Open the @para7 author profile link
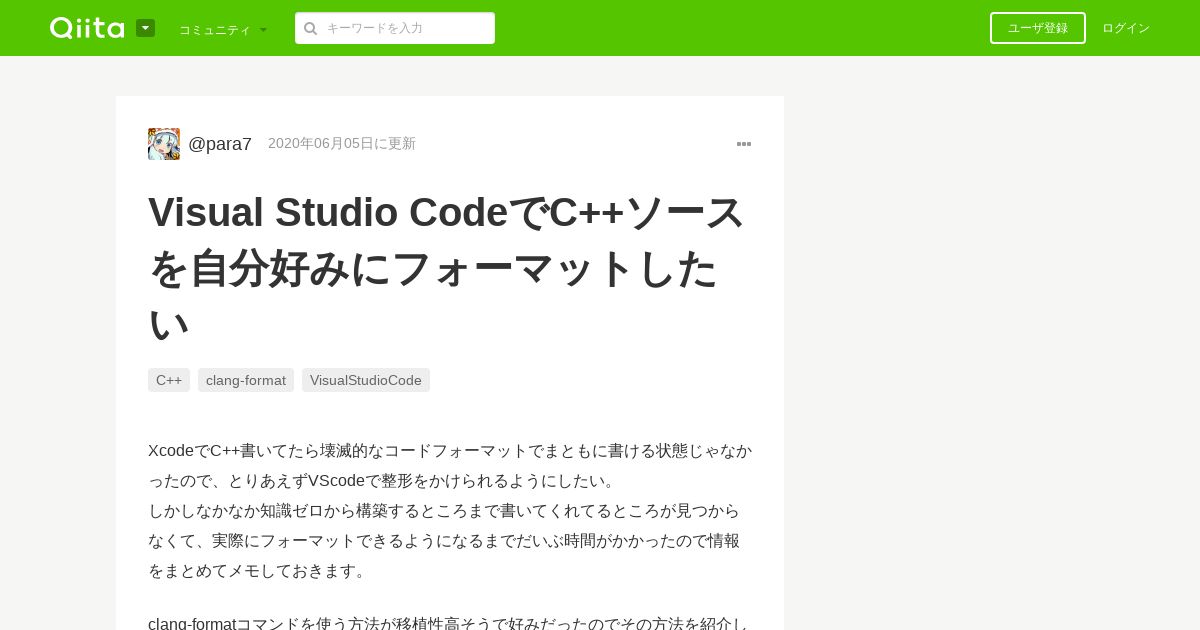The width and height of the screenshot is (1200, 630). [x=220, y=144]
